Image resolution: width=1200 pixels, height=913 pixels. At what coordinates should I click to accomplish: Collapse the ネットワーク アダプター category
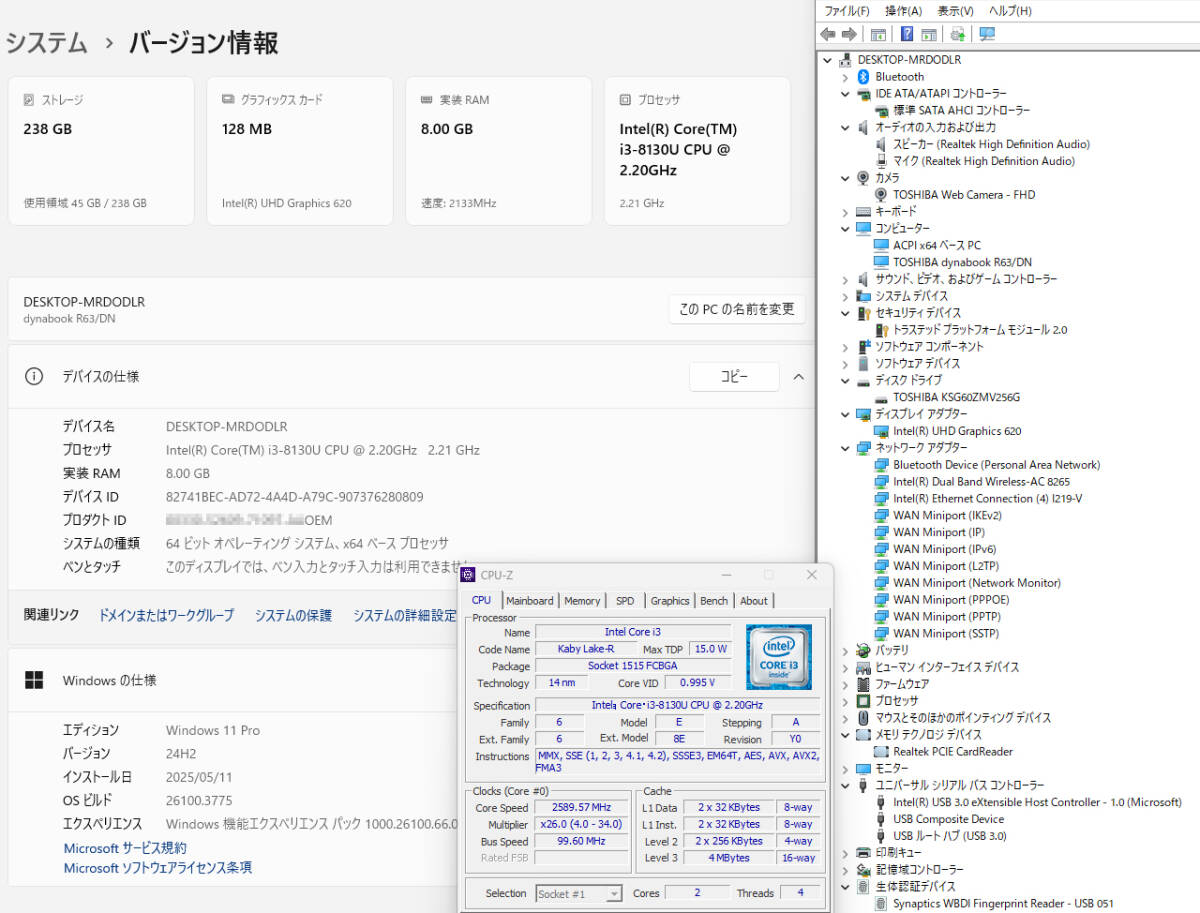click(x=846, y=448)
